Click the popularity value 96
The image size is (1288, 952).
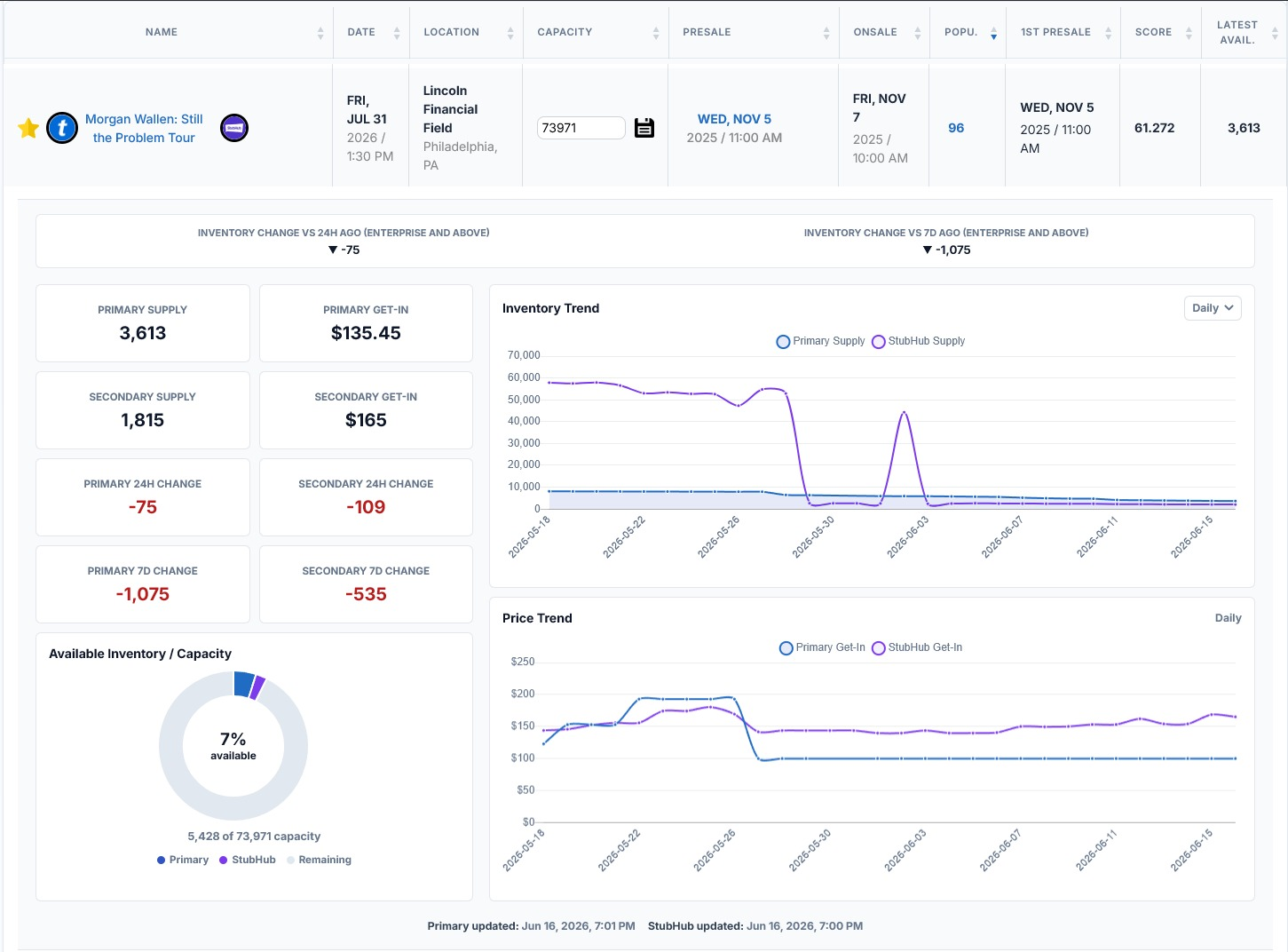tap(956, 128)
